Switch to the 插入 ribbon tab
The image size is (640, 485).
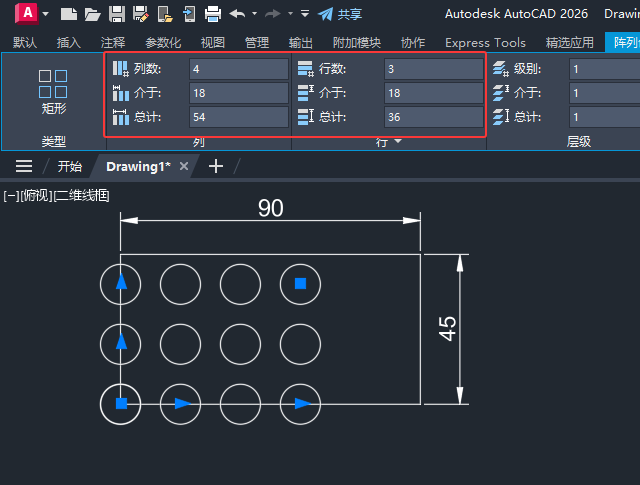click(x=69, y=42)
